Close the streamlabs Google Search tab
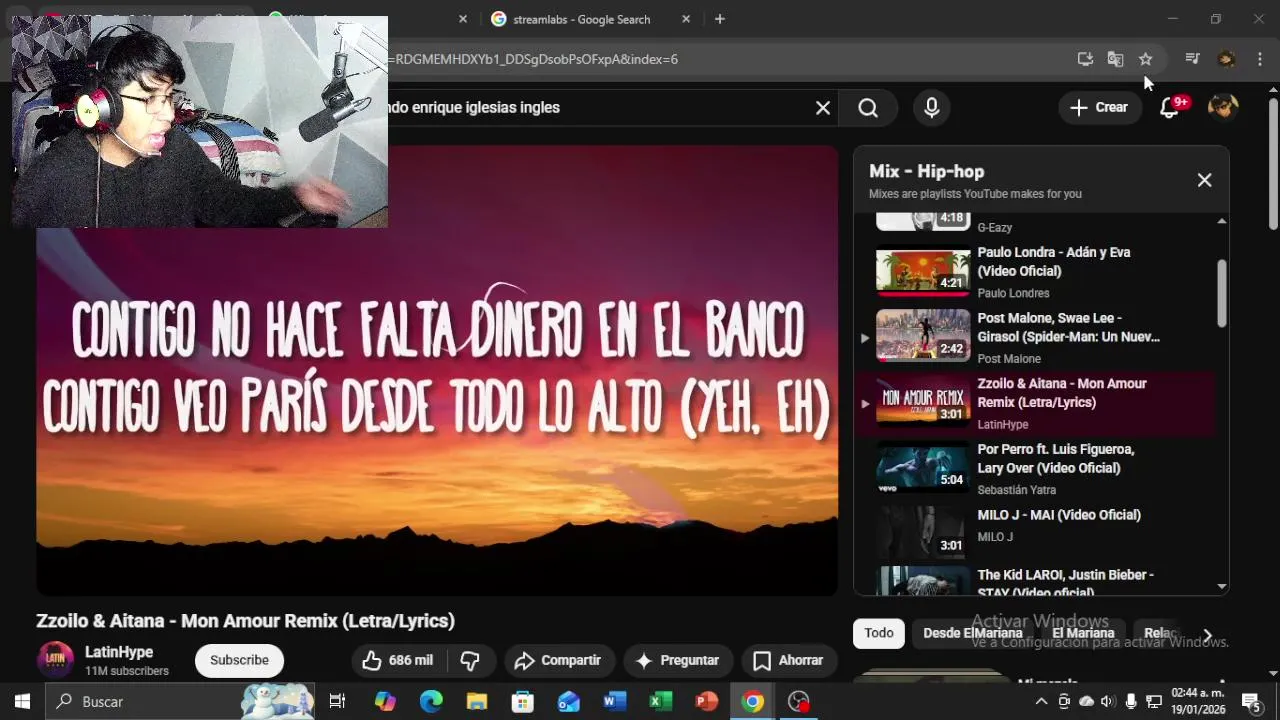The height and width of the screenshot is (720, 1280). (686, 19)
